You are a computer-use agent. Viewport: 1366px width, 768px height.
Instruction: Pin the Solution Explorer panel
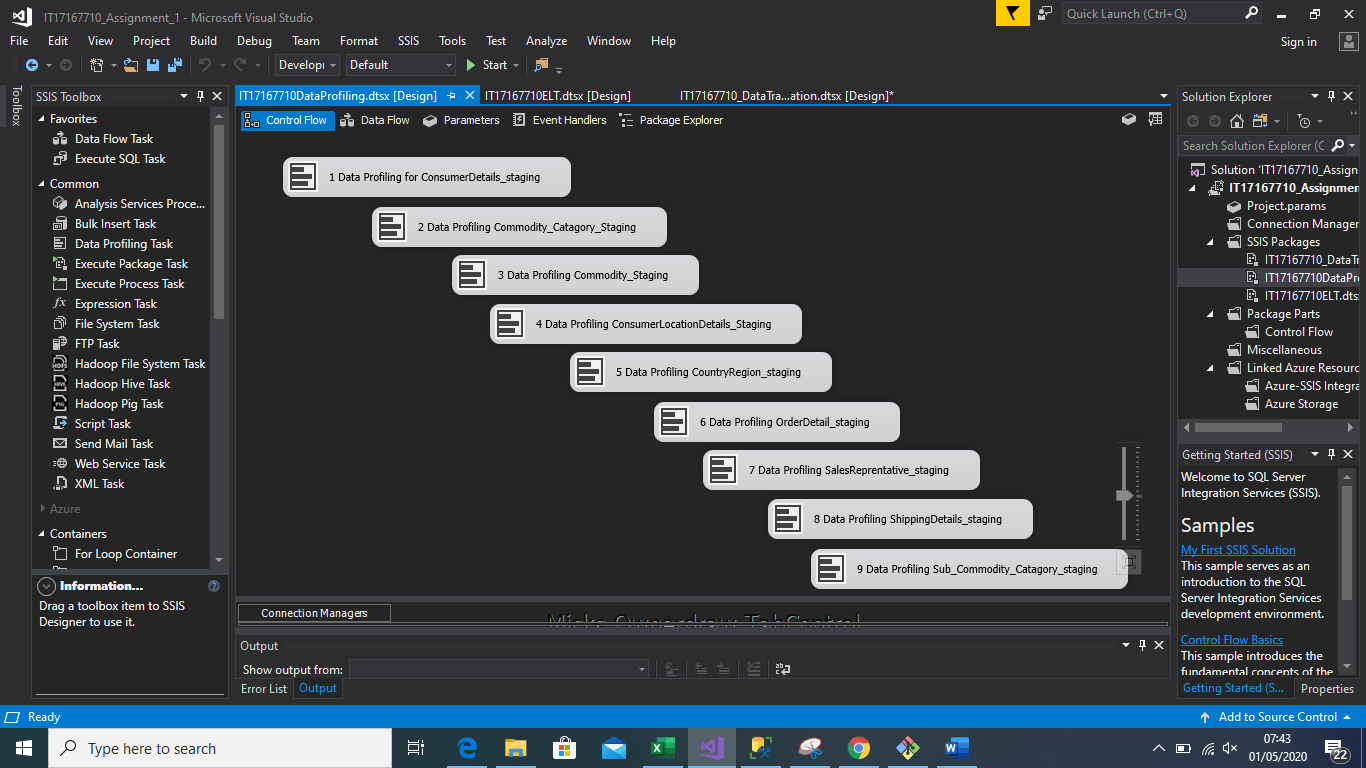[1331, 96]
